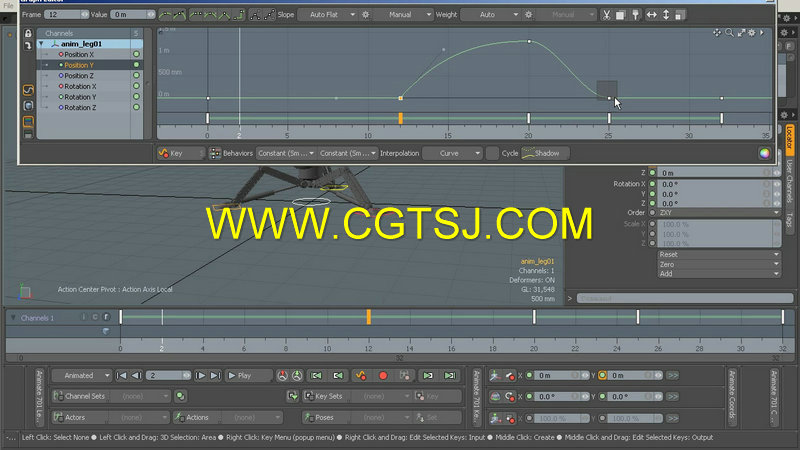
Task: Toggle Rotation X channel green indicator
Action: (136, 86)
